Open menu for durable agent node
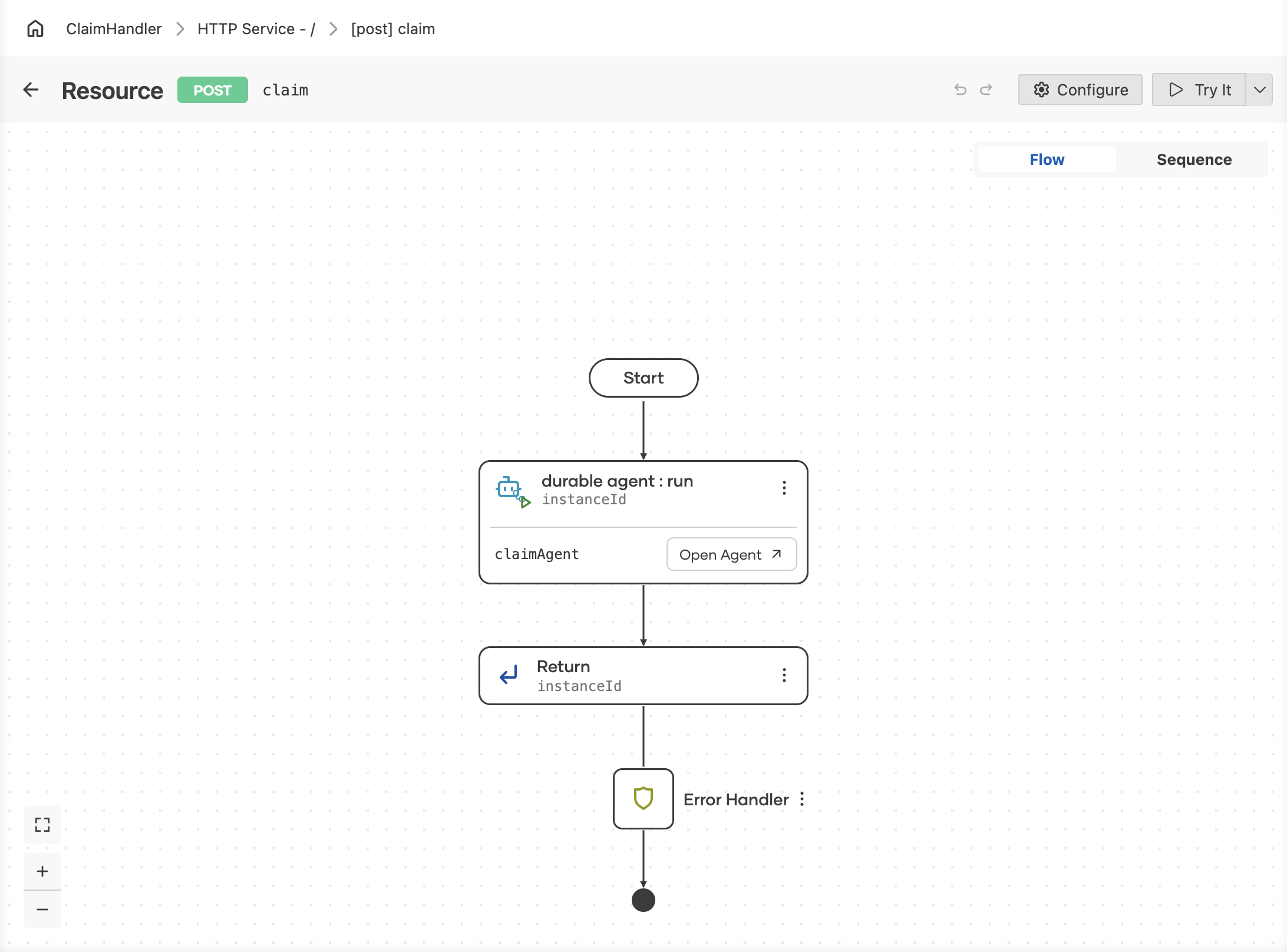 [x=784, y=488]
